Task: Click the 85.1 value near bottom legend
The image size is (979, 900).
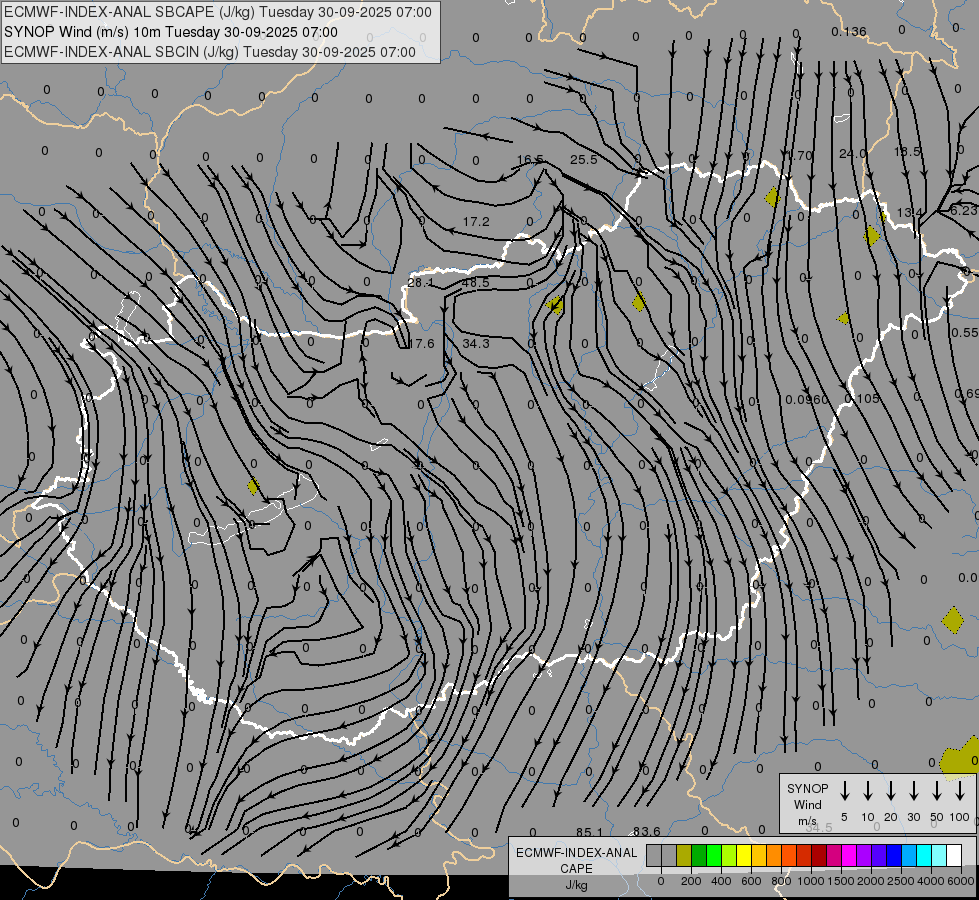Action: [x=590, y=832]
